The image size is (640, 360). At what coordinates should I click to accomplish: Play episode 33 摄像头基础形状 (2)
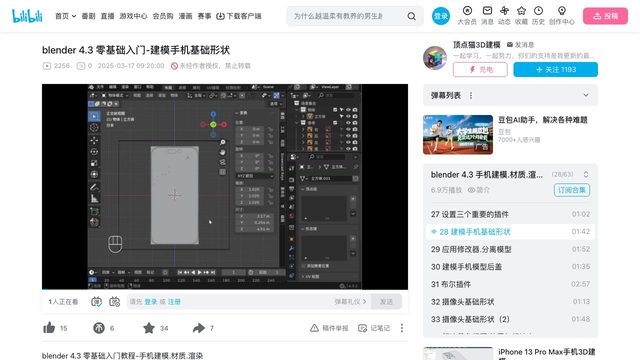click(510, 319)
